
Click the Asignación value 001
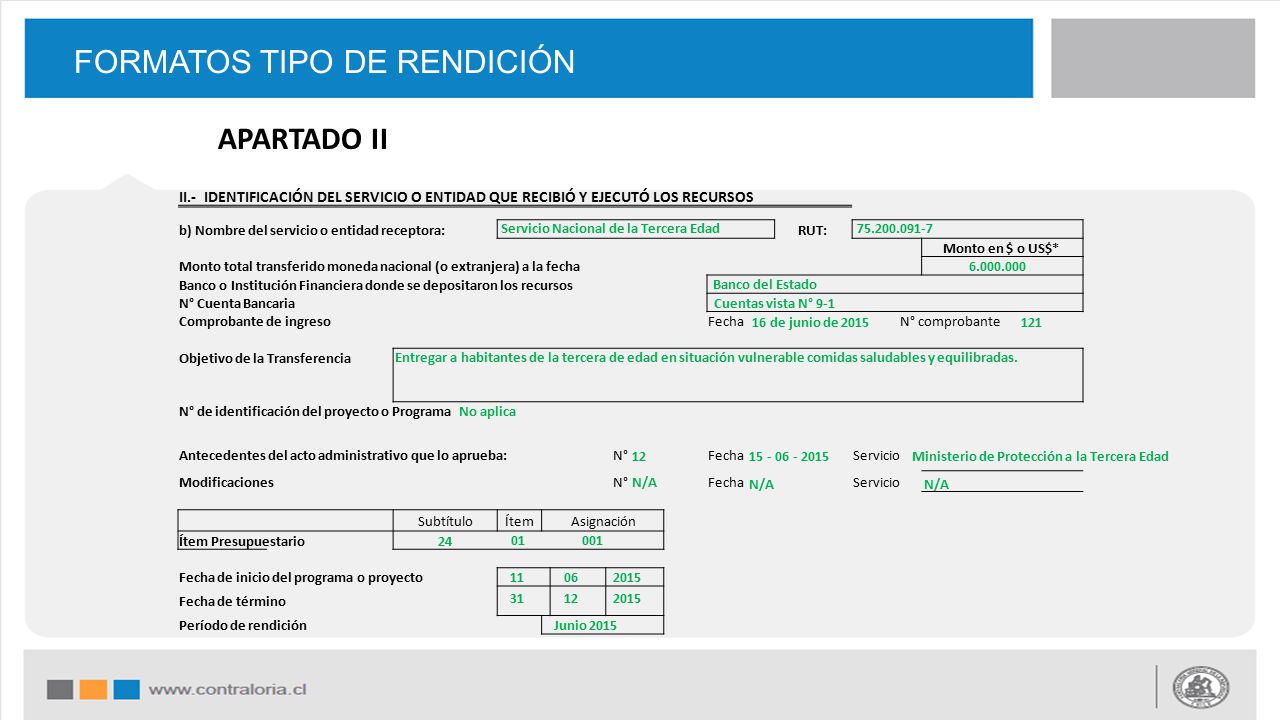(593, 540)
